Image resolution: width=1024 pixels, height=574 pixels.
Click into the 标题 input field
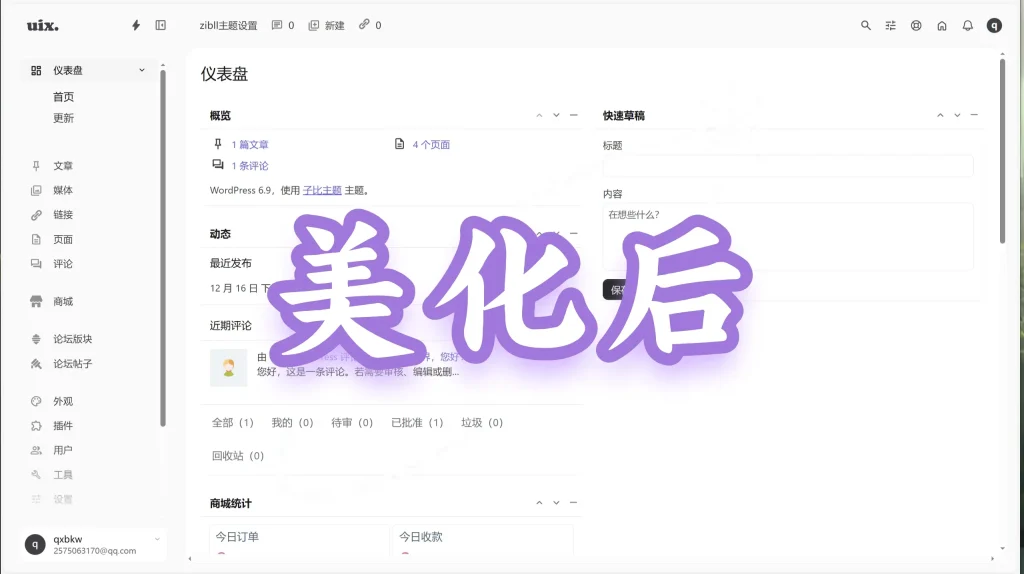coord(788,166)
